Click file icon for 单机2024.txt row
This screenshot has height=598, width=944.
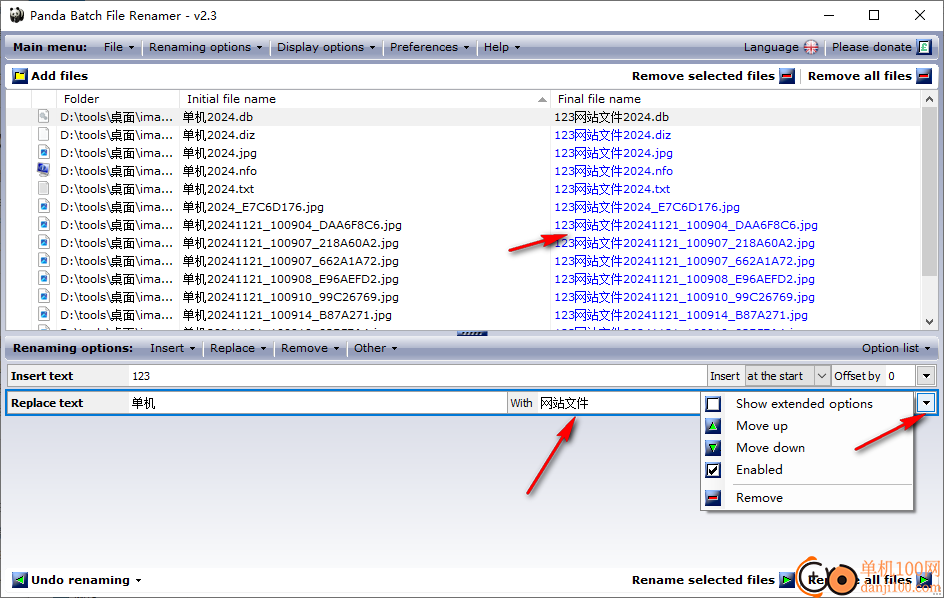click(43, 188)
